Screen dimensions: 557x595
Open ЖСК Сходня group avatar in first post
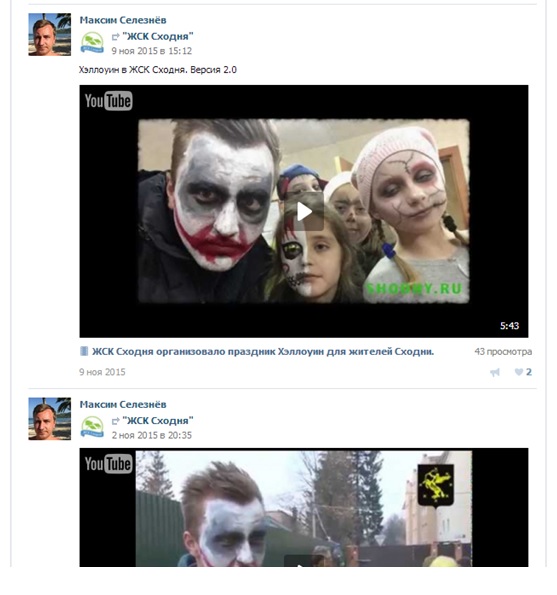click(92, 42)
